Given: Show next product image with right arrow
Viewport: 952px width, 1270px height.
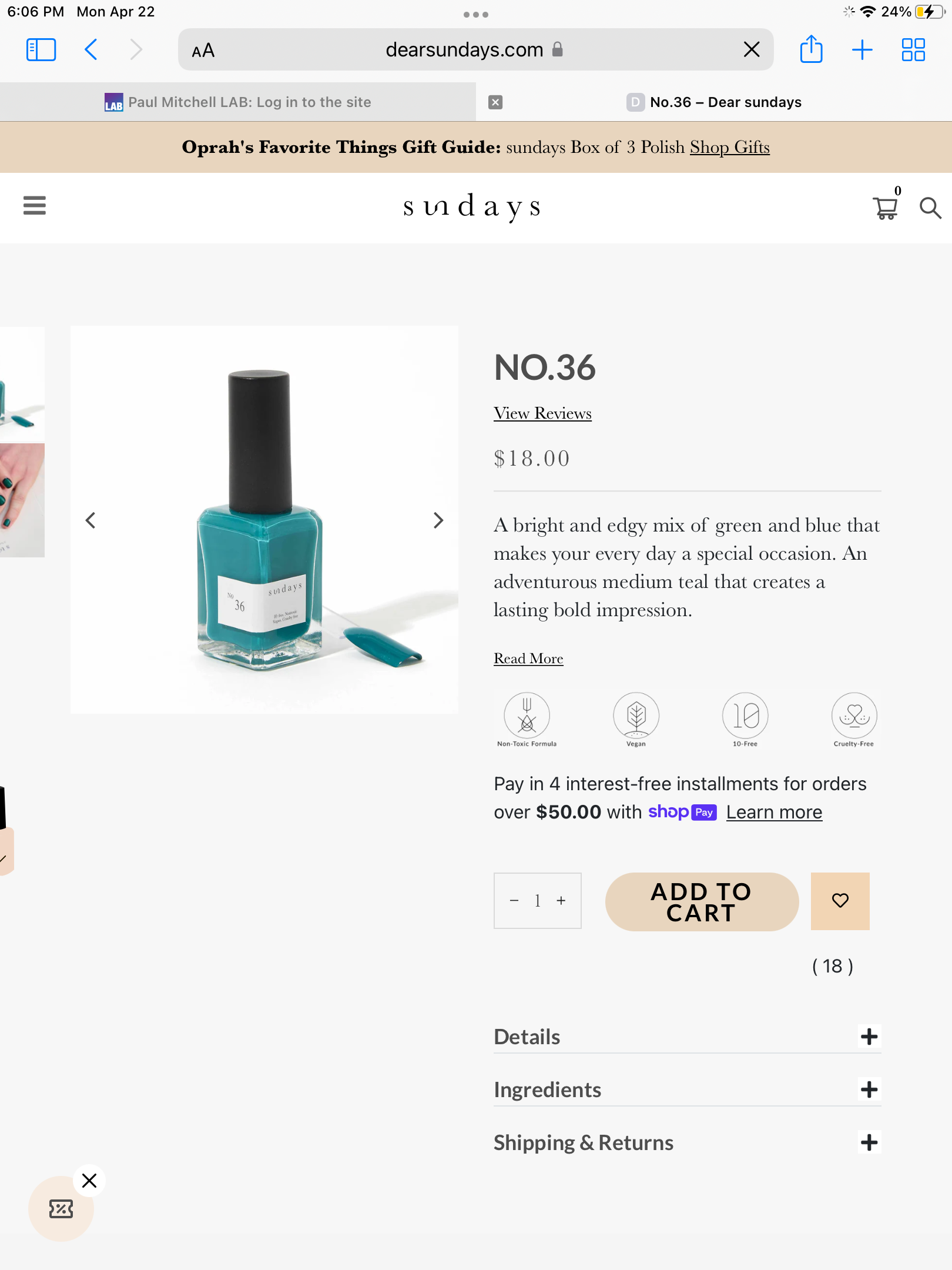Looking at the screenshot, I should pos(438,520).
